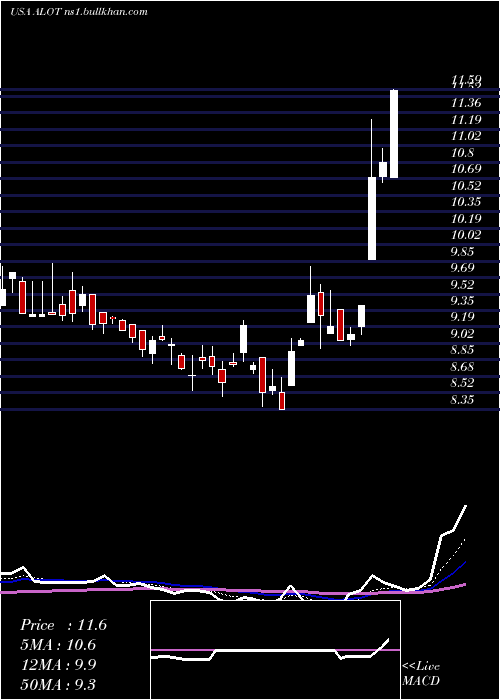Click the 8.85 price axis label

point(462,350)
